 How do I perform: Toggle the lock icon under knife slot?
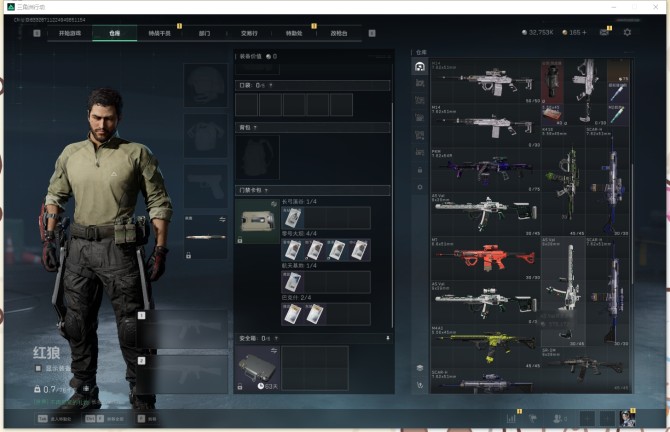click(x=188, y=255)
